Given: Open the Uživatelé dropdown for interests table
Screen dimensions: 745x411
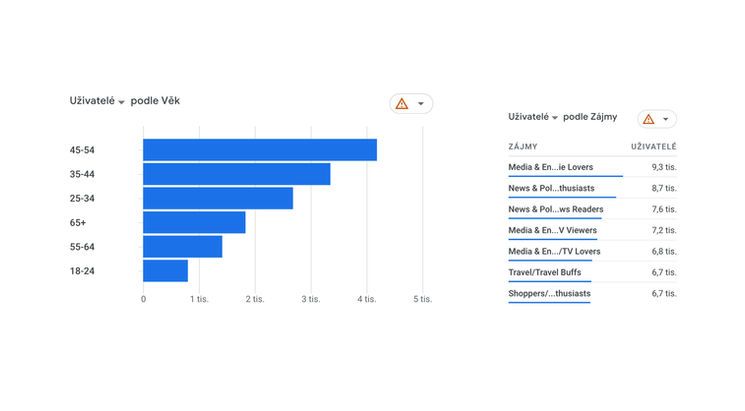Looking at the screenshot, I should point(534,118).
